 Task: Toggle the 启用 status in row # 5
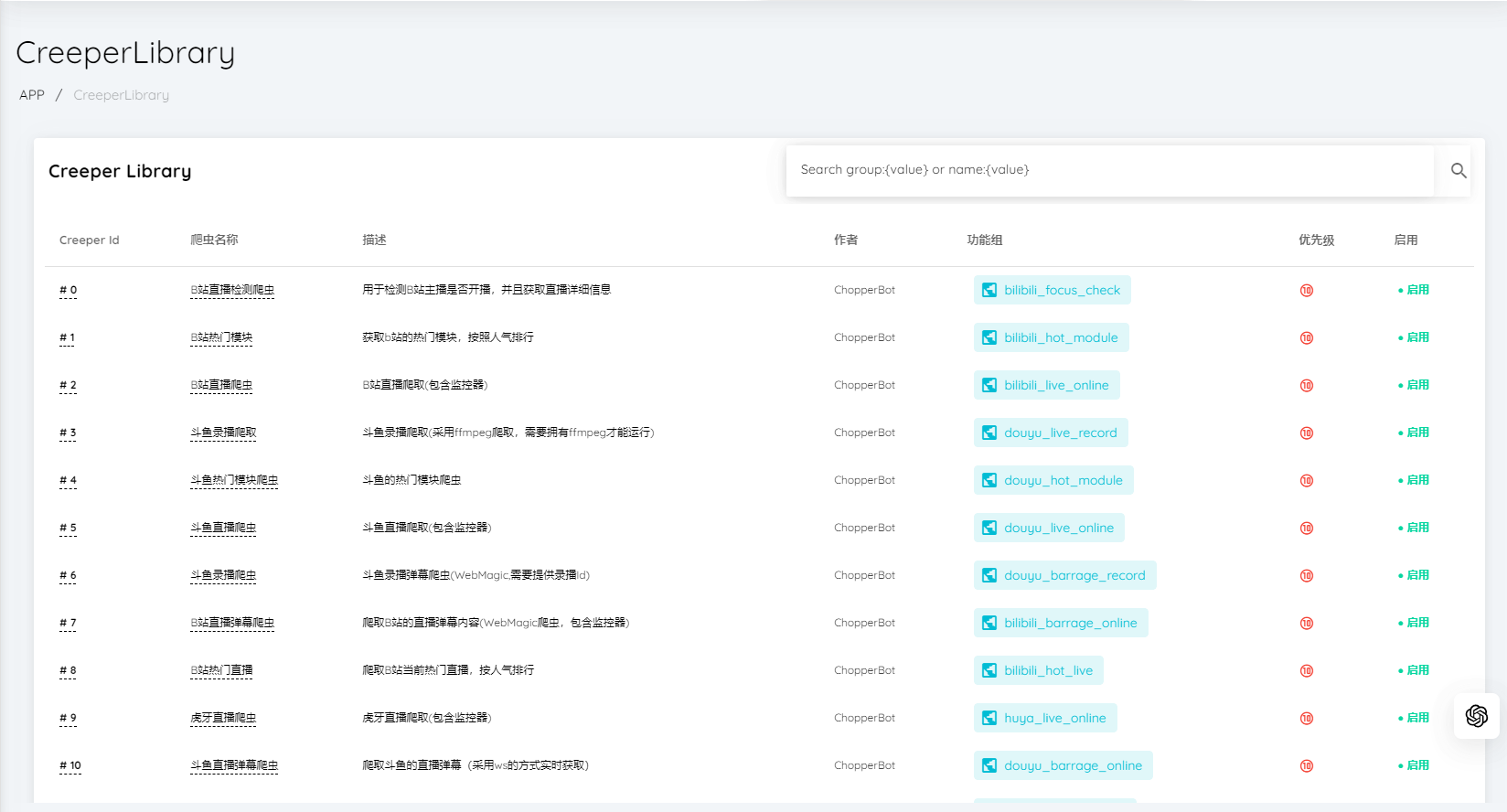tap(1414, 528)
